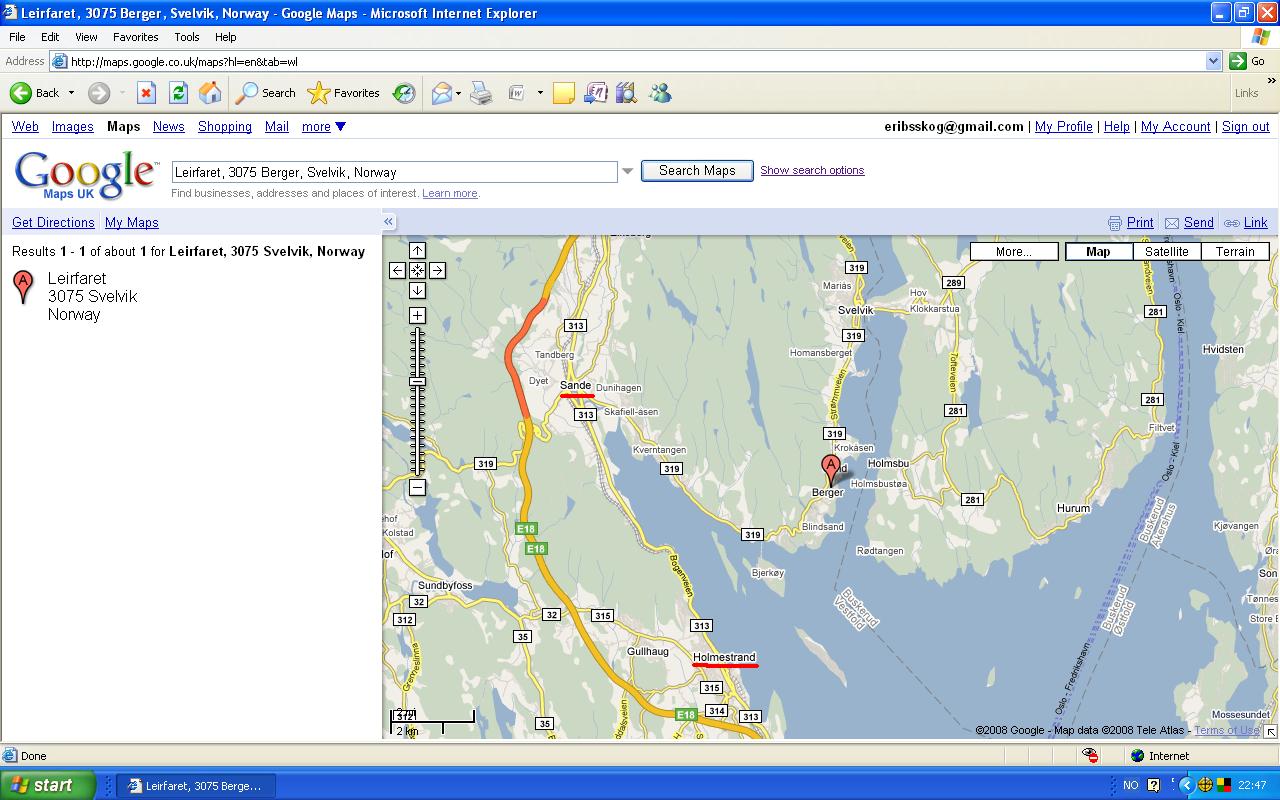1280x800 pixels.
Task: Open the Images link in Google bar
Action: pyautogui.click(x=72, y=127)
